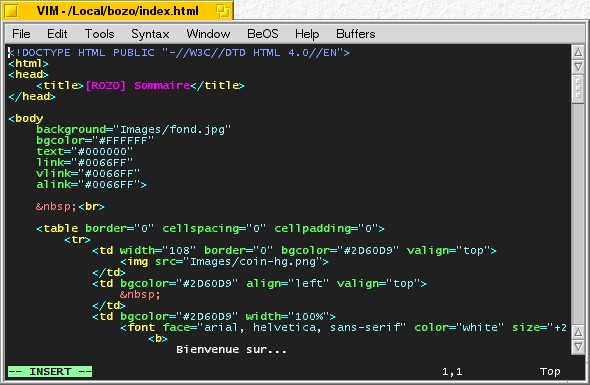The width and height of the screenshot is (590, 385).
Task: Click the td bgcolor width="100%" line
Action: [x=214, y=316]
